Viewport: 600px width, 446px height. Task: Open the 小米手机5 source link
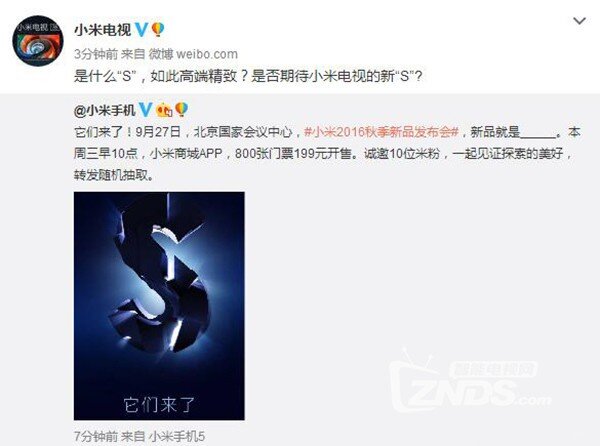pos(177,436)
